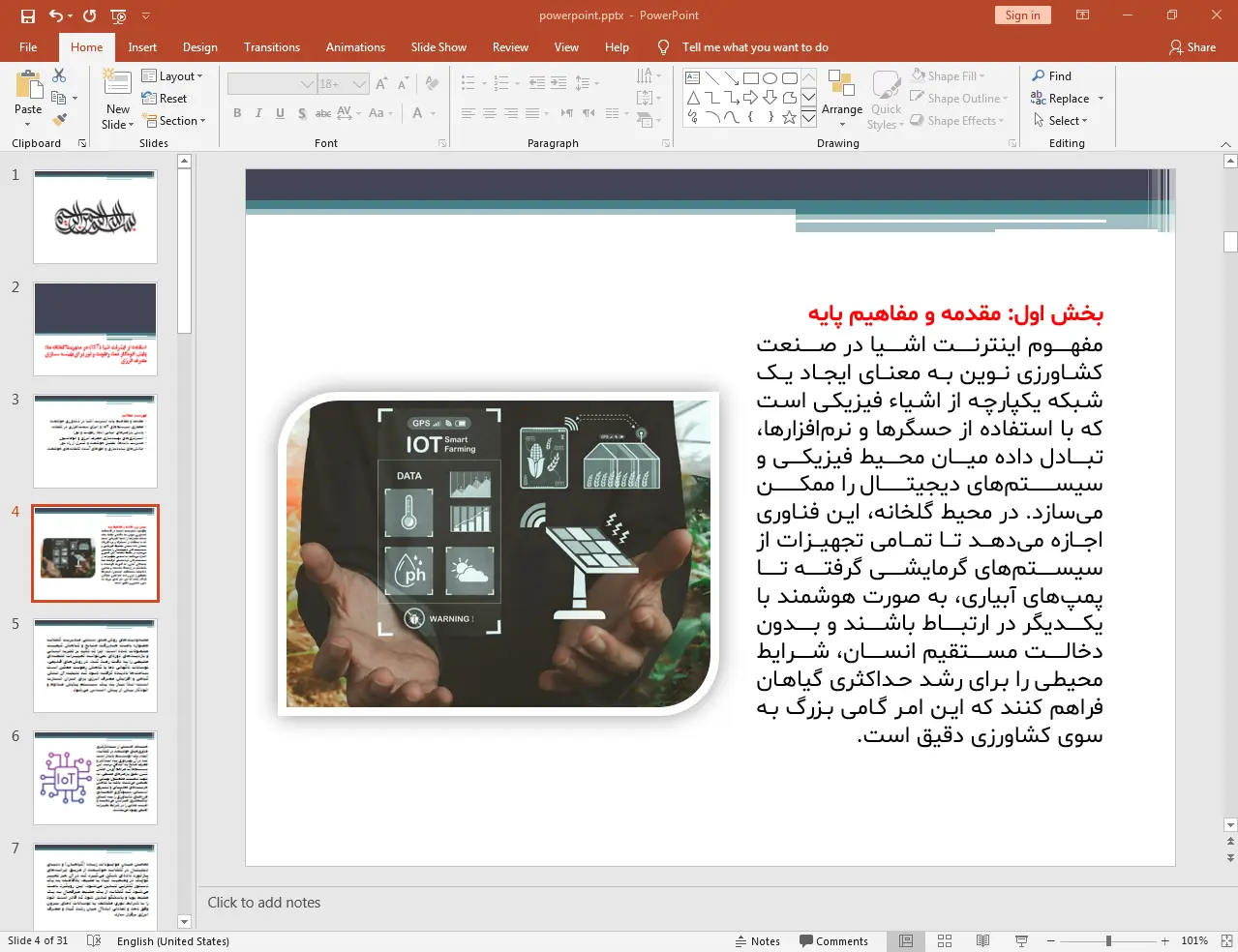Toggle Underline formatting
The height and width of the screenshot is (952, 1238).
pos(280,113)
